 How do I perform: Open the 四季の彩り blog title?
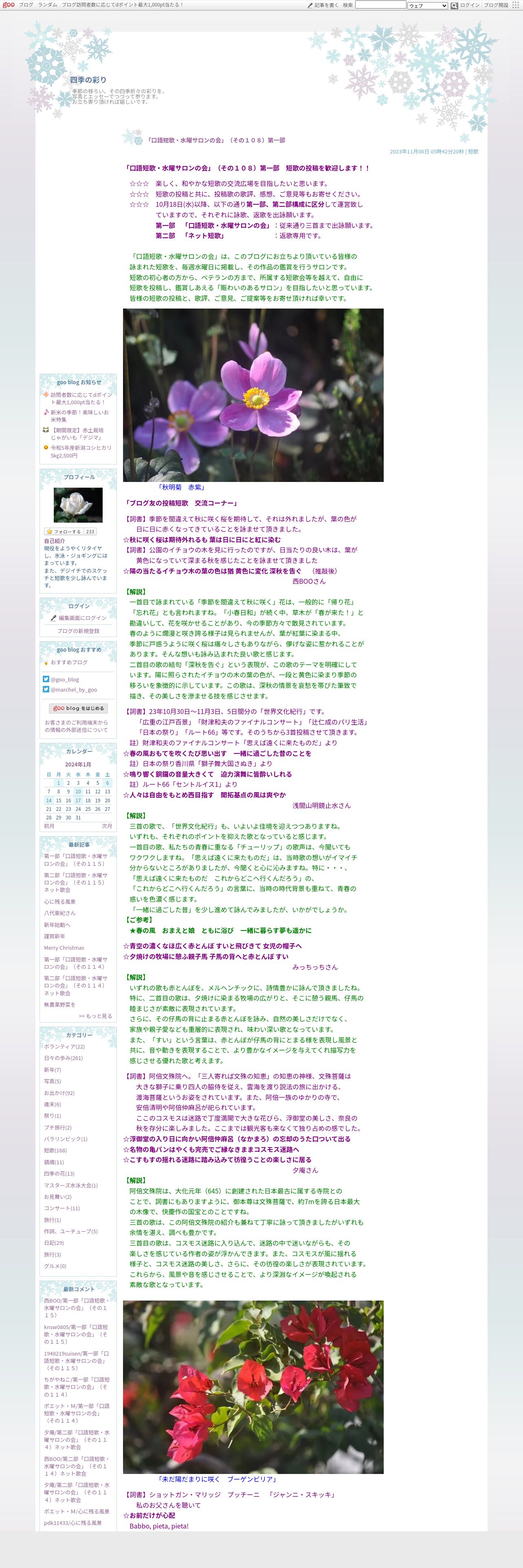point(88,80)
